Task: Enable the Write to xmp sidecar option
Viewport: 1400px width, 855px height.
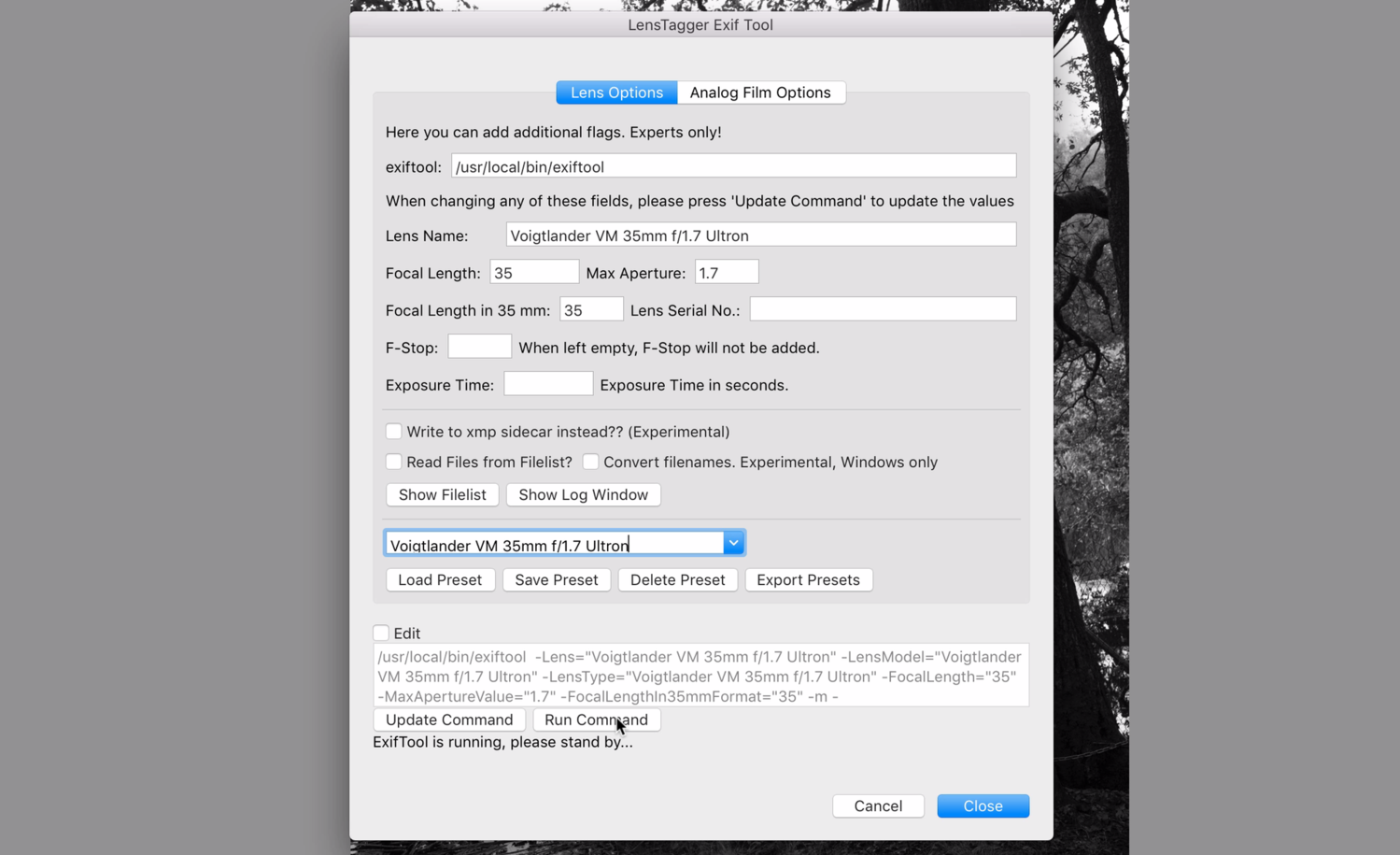Action: pos(393,431)
